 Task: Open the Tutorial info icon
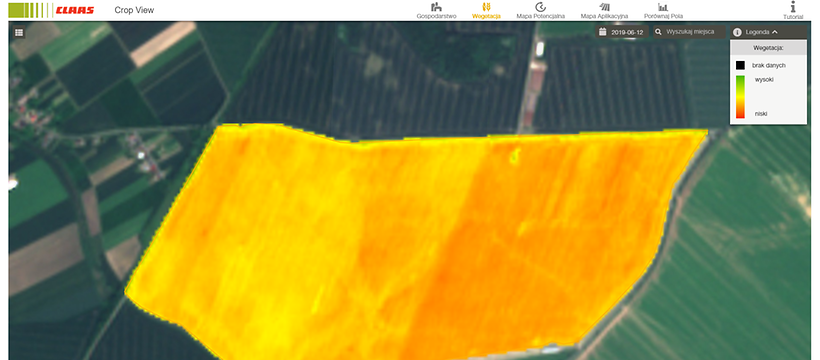(x=793, y=6)
